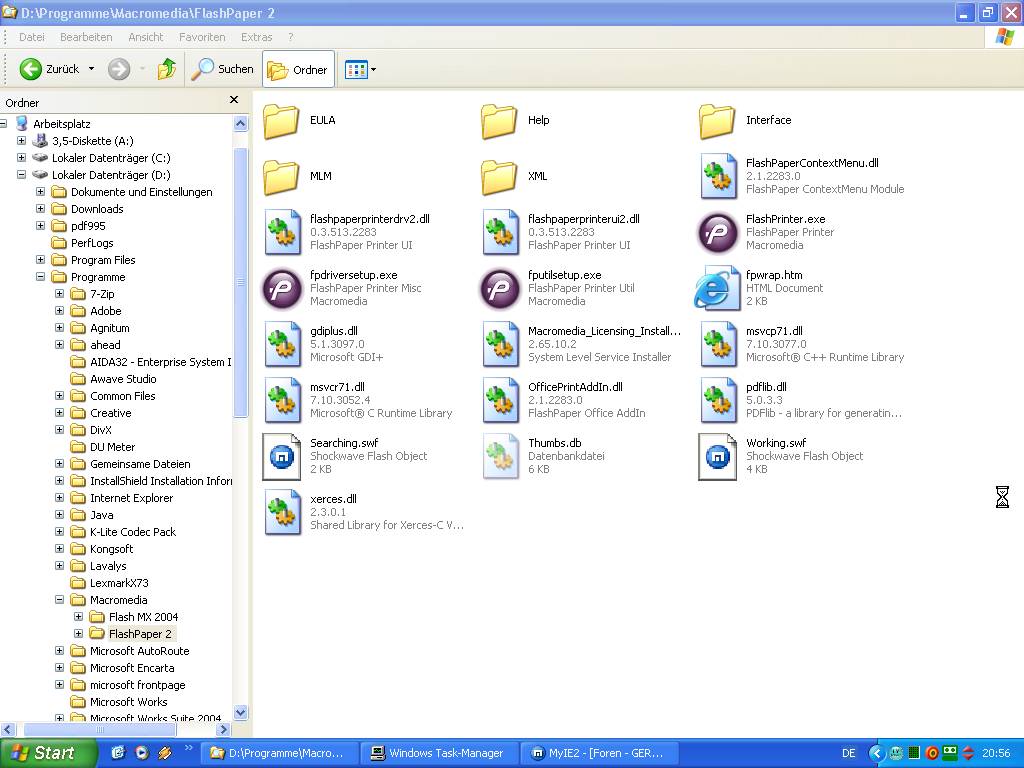Viewport: 1024px width, 768px height.
Task: Select the FlashPaperContextMenu.dll file icon
Action: click(x=718, y=177)
